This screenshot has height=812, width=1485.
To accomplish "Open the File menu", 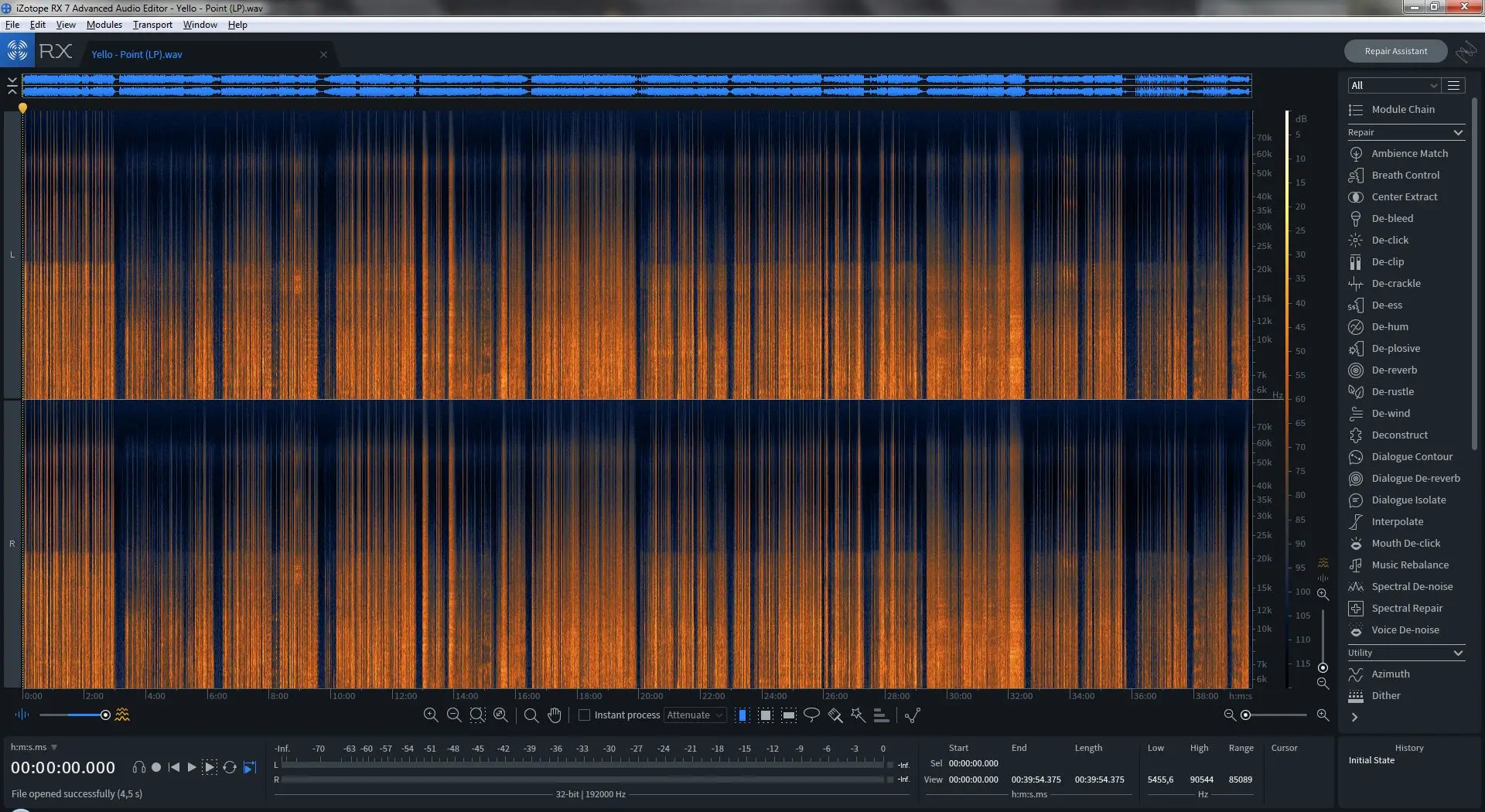I will 12,25.
